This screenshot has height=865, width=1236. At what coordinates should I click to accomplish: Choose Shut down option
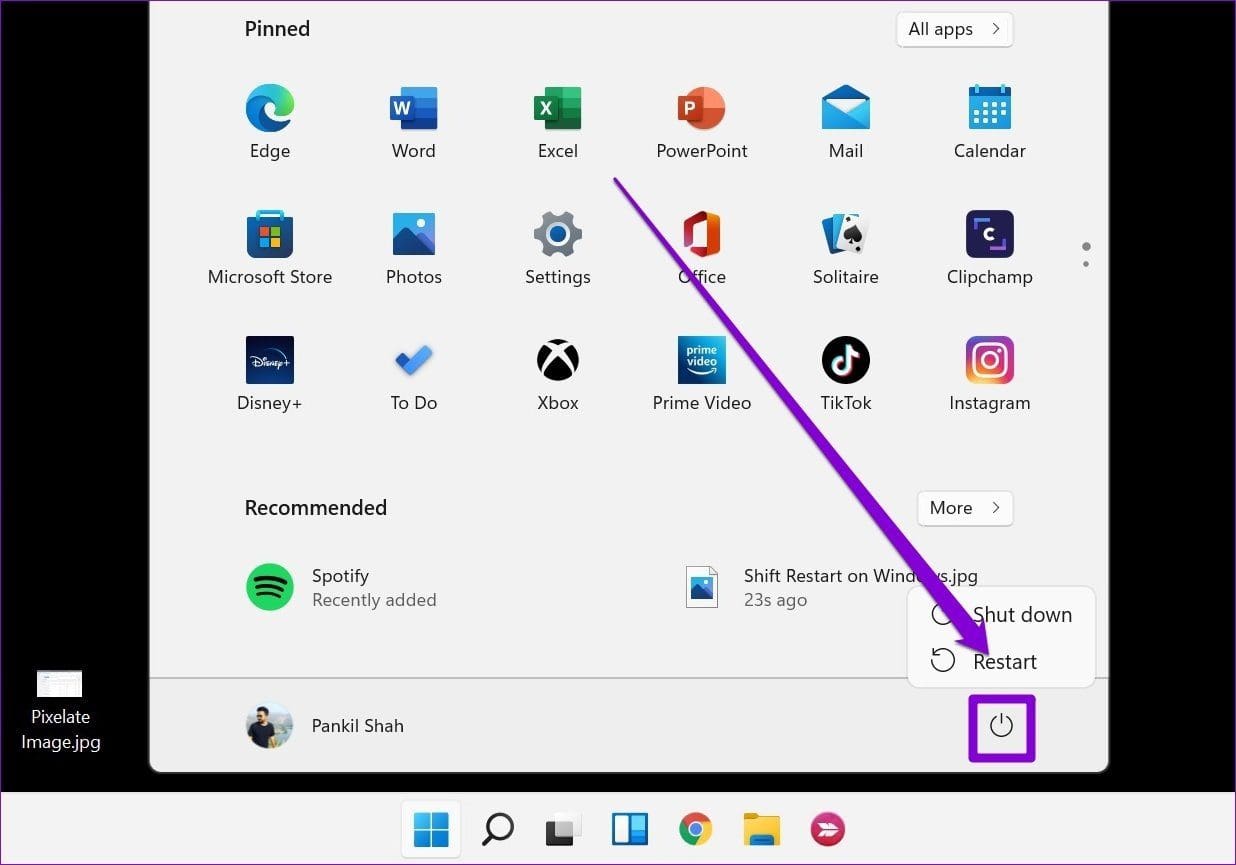1021,614
